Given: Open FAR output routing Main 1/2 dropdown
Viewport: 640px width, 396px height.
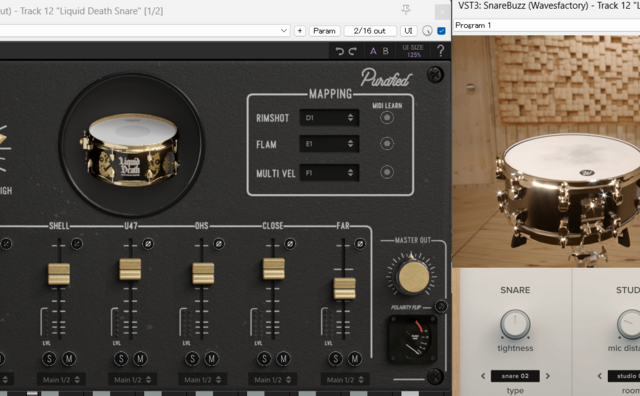Looking at the screenshot, I should 345,380.
